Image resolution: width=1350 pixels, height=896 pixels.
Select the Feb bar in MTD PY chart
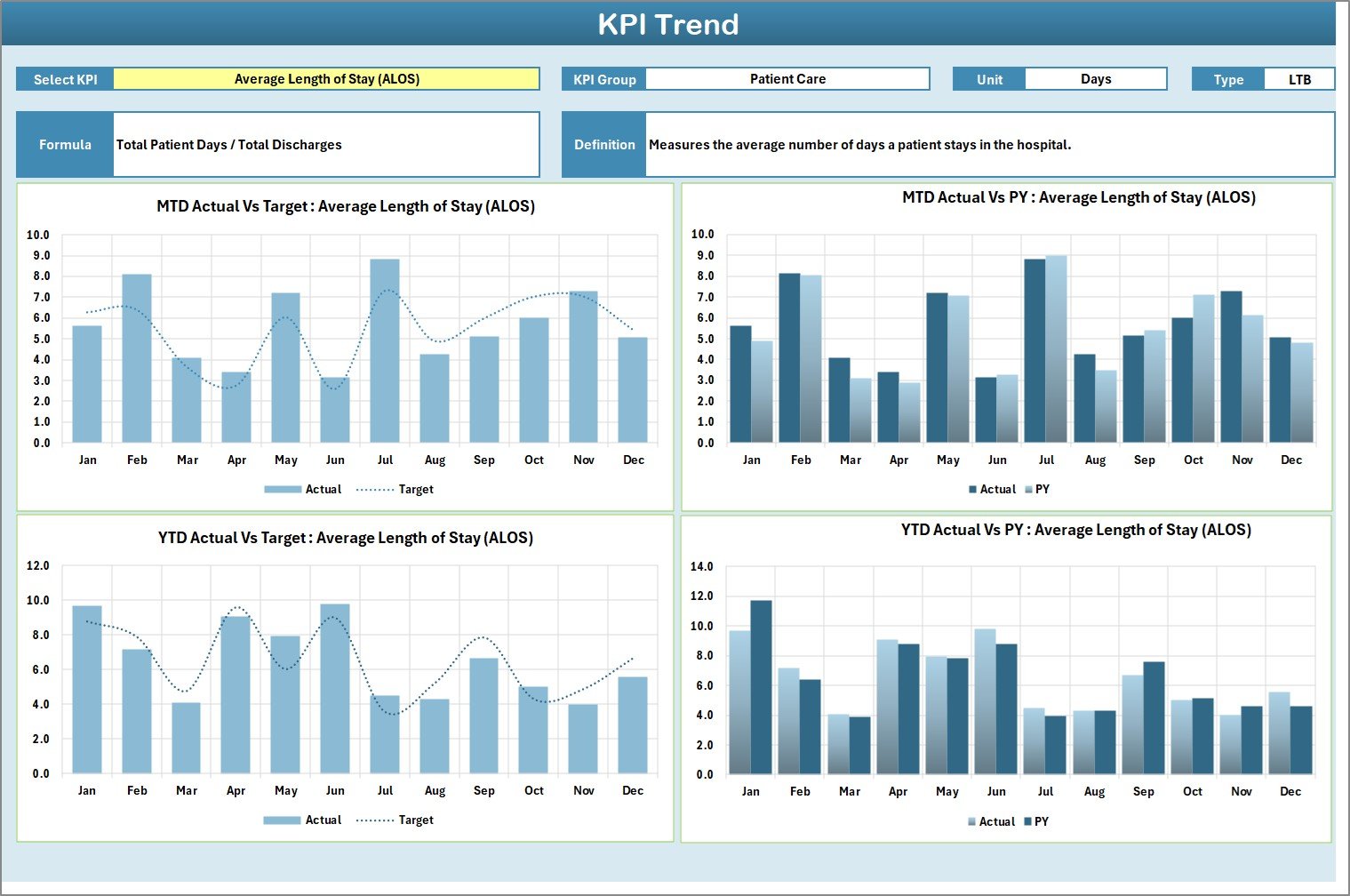click(792, 356)
